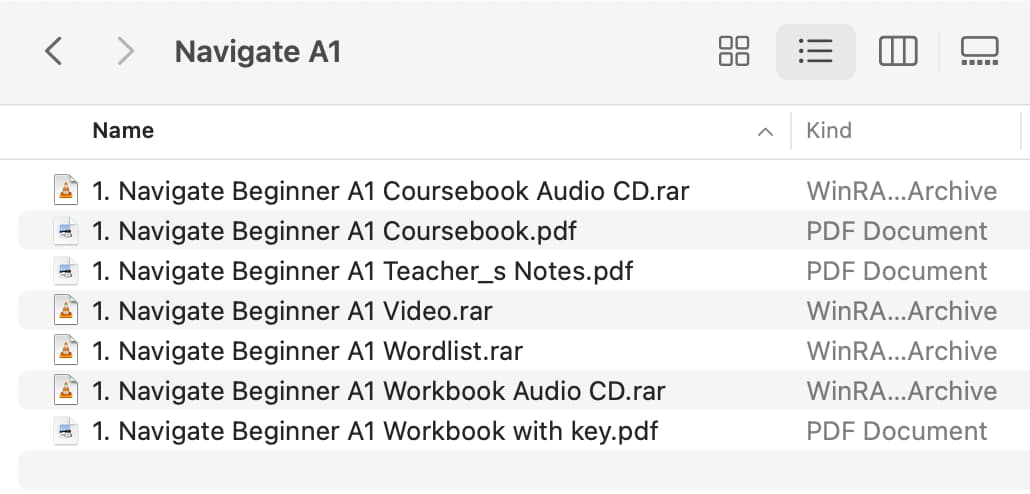Viewport: 1030px width, 494px height.
Task: Switch to icon grid view
Action: 734,51
